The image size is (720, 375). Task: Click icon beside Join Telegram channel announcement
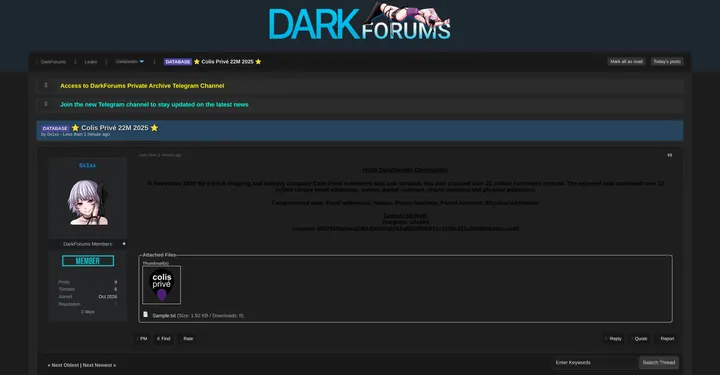[x=46, y=104]
